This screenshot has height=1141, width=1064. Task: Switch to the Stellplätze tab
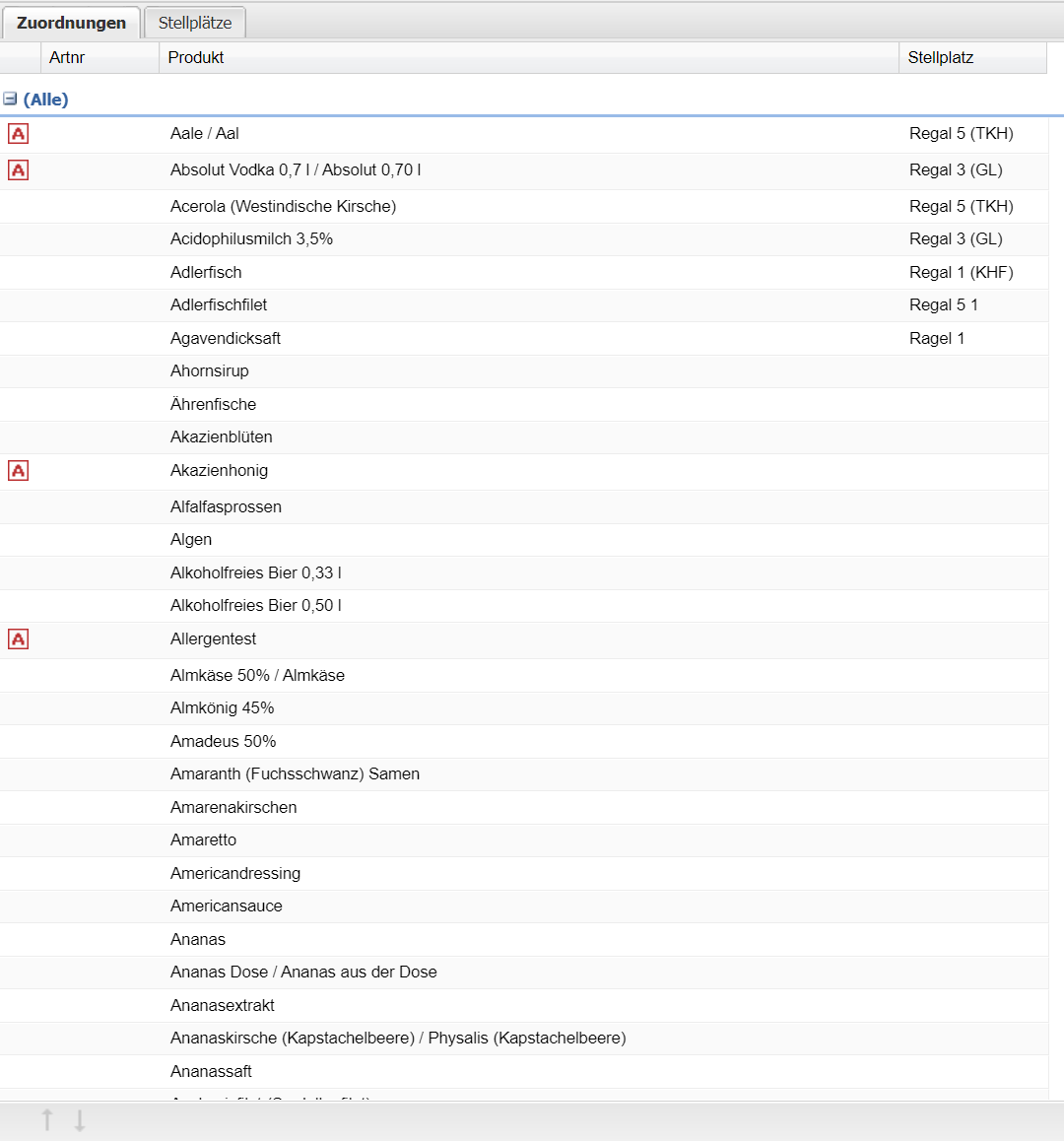[x=195, y=23]
